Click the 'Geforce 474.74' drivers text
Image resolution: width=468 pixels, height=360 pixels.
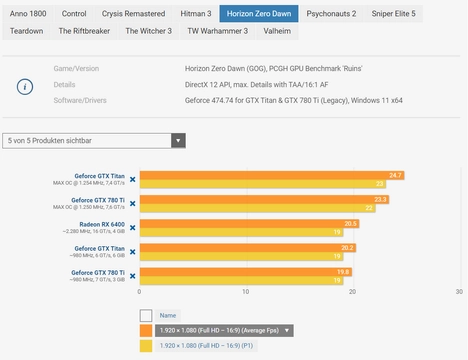coord(294,100)
